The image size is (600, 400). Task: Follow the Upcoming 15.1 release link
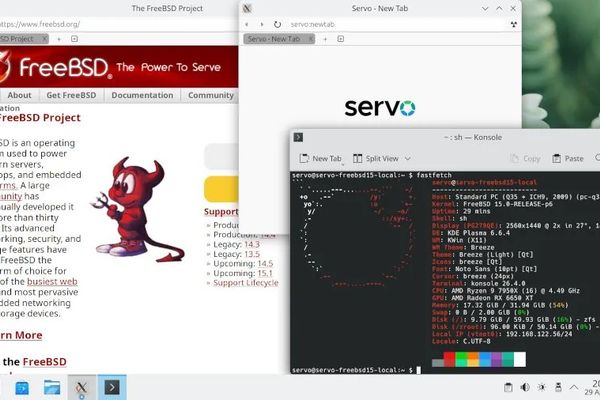265,273
